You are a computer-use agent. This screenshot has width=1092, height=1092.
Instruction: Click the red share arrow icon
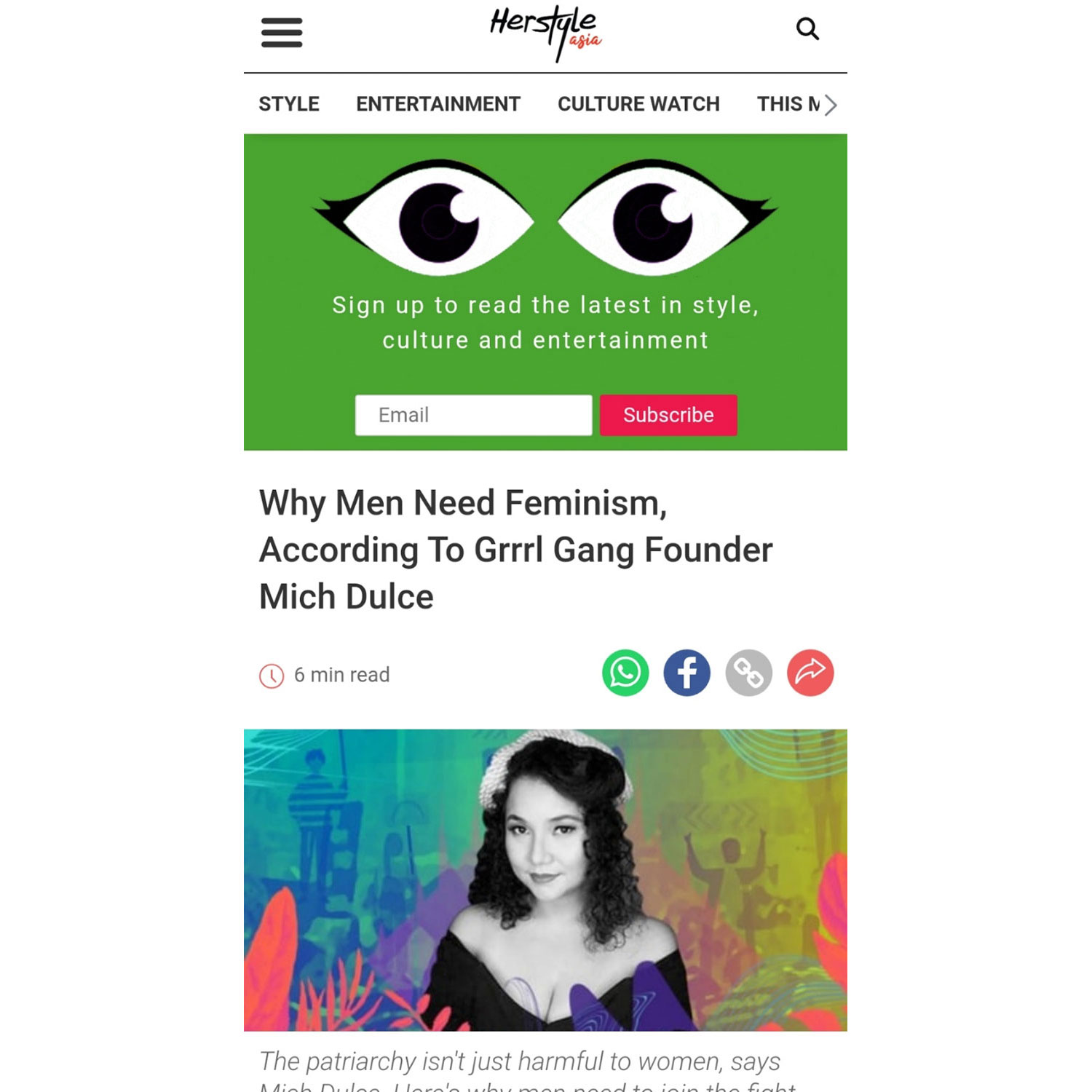click(x=810, y=673)
